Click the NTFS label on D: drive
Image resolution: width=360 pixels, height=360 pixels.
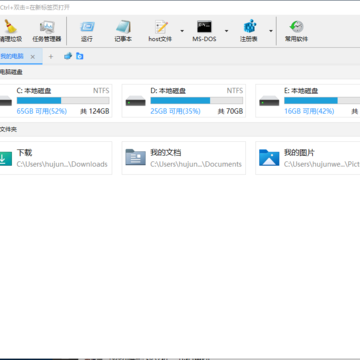235,91
